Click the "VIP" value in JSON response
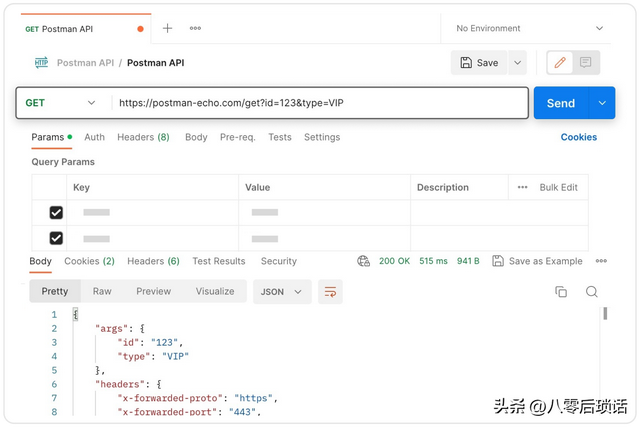This screenshot has width=640, height=427. (x=176, y=356)
